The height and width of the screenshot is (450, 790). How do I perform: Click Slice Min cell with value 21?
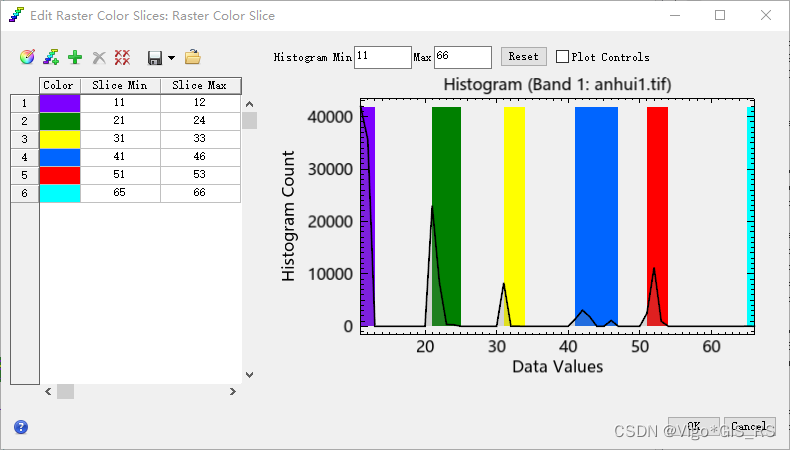[x=120, y=121]
